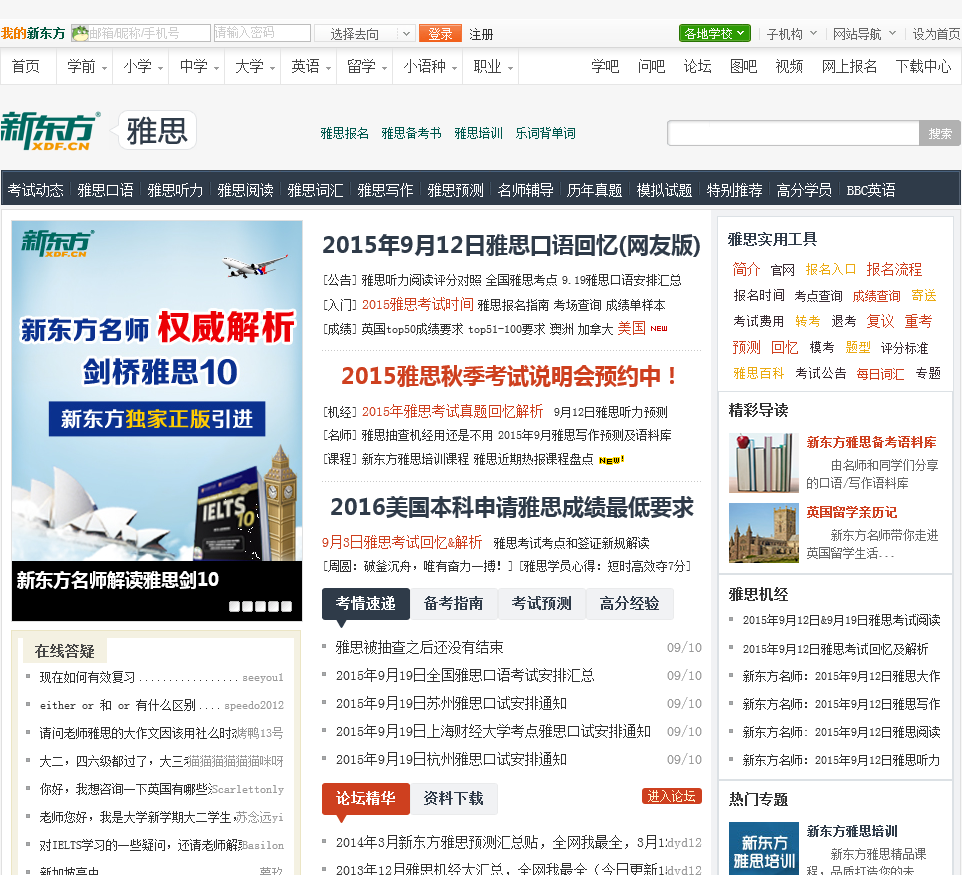Open the 乐词背单词 link
962x875 pixels.
[545, 133]
